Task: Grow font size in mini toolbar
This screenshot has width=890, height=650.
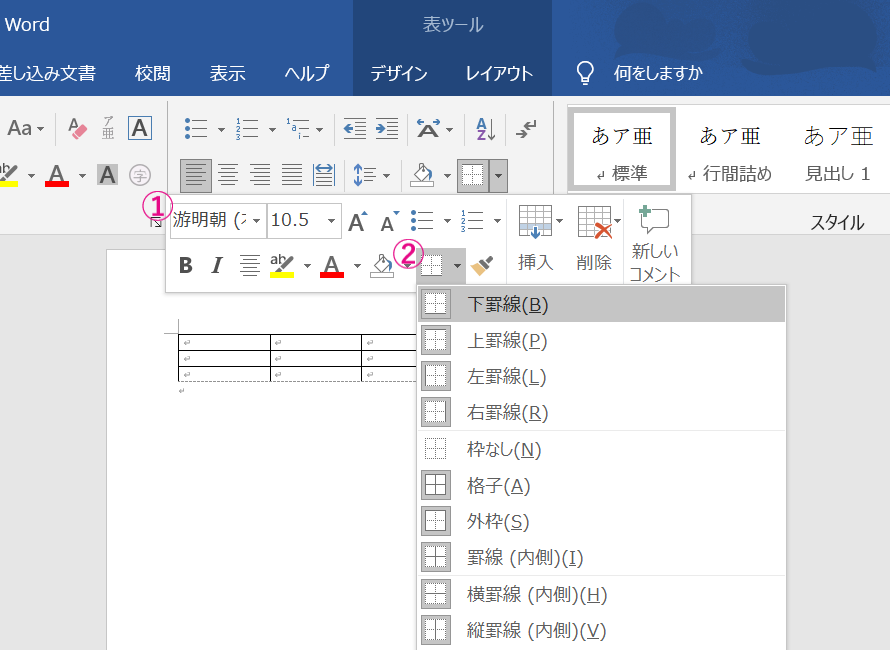Action: [358, 221]
